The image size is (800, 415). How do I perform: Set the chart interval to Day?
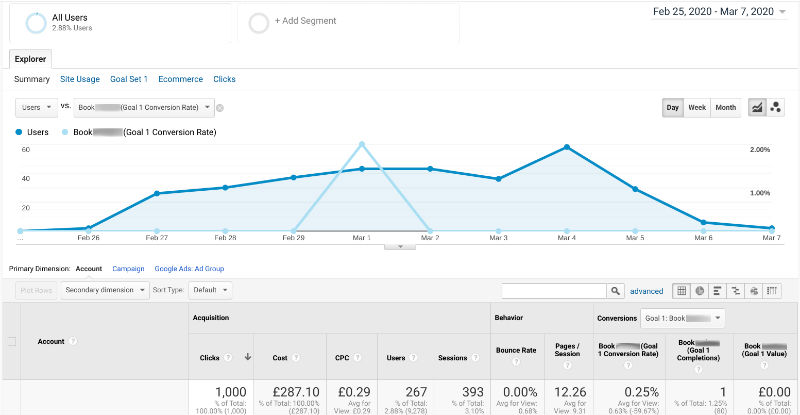click(672, 108)
